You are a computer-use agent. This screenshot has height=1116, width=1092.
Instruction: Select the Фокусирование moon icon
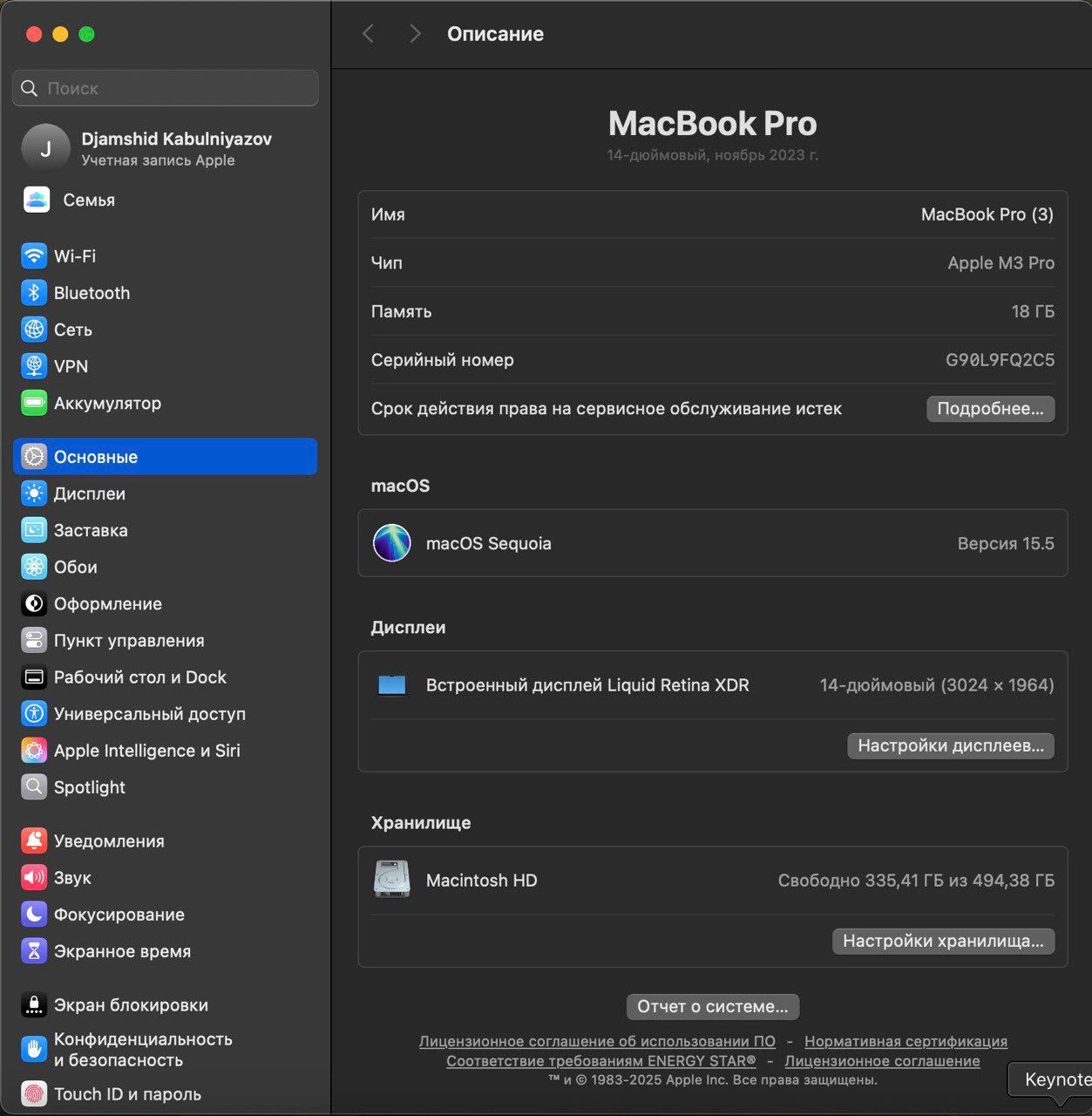[x=34, y=914]
